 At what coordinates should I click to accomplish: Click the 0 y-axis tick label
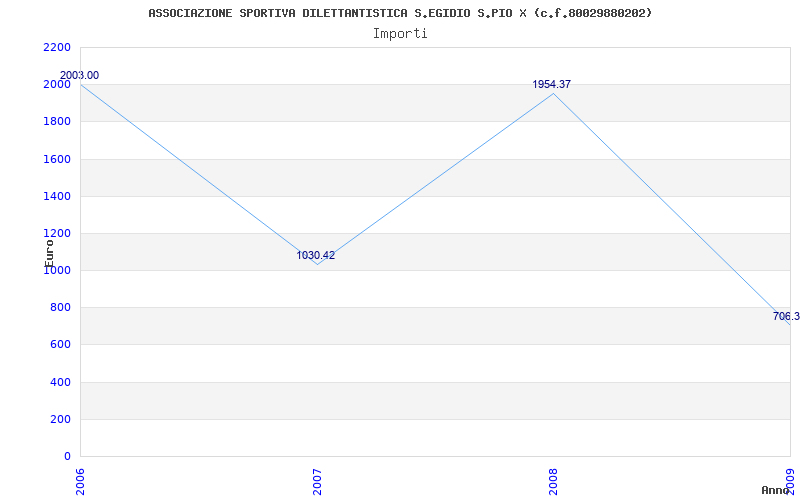(67, 456)
